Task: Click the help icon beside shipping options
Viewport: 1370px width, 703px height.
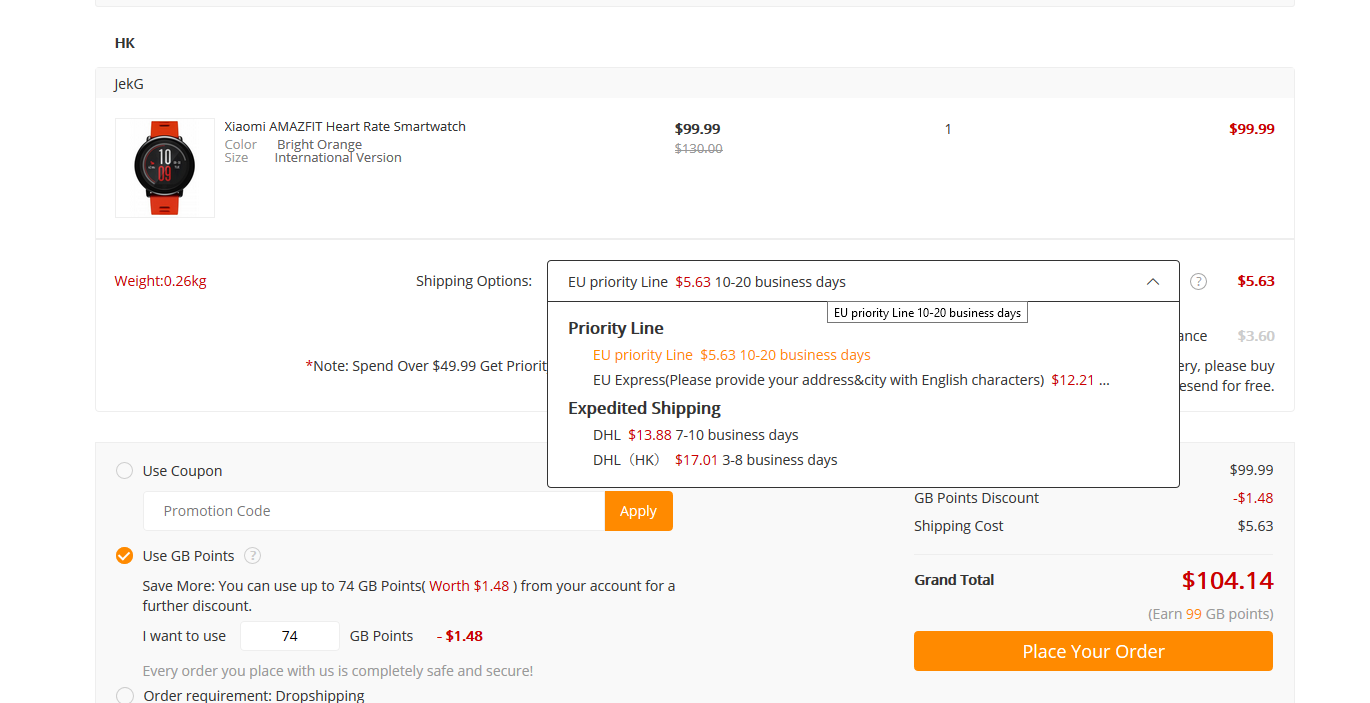Action: coord(1198,282)
